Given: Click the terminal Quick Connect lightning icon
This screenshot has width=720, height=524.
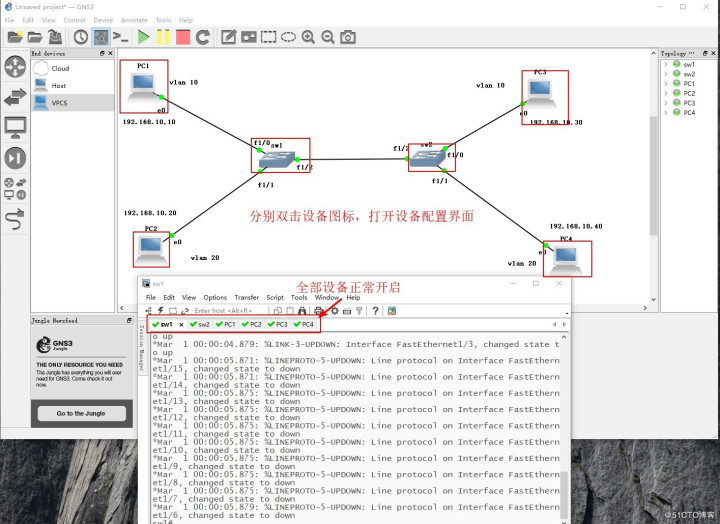Looking at the screenshot, I should click(161, 311).
